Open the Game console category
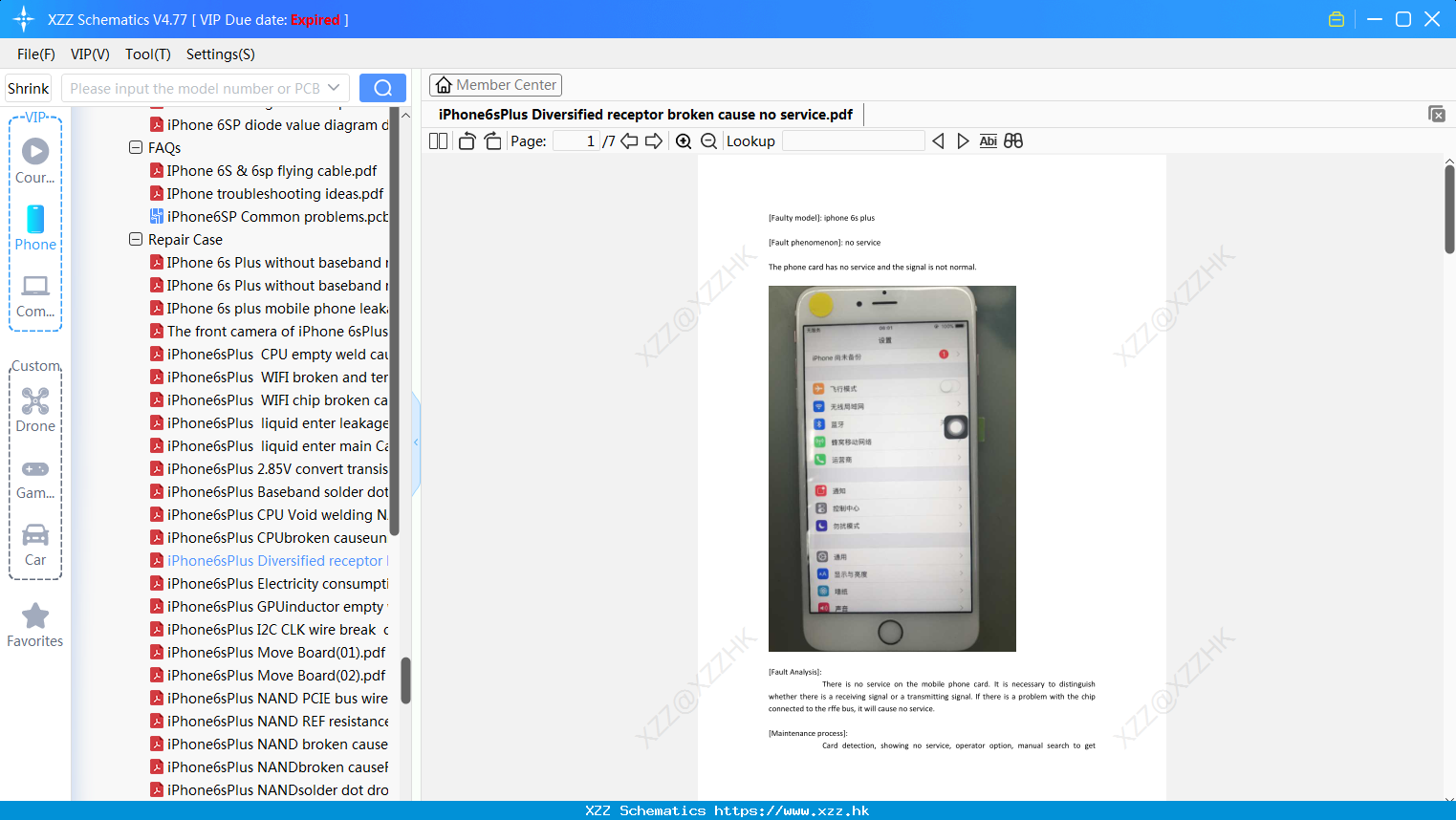This screenshot has height=820, width=1456. tap(35, 479)
